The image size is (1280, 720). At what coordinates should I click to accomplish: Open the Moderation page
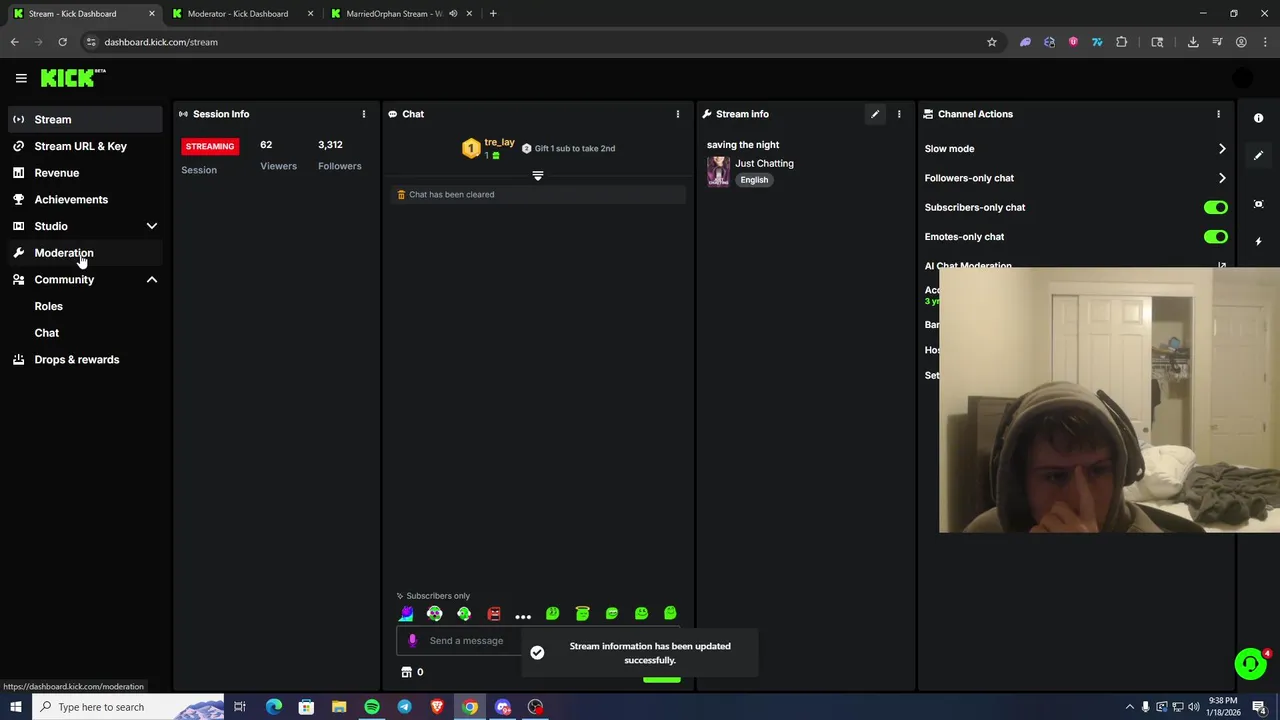pos(84,253)
